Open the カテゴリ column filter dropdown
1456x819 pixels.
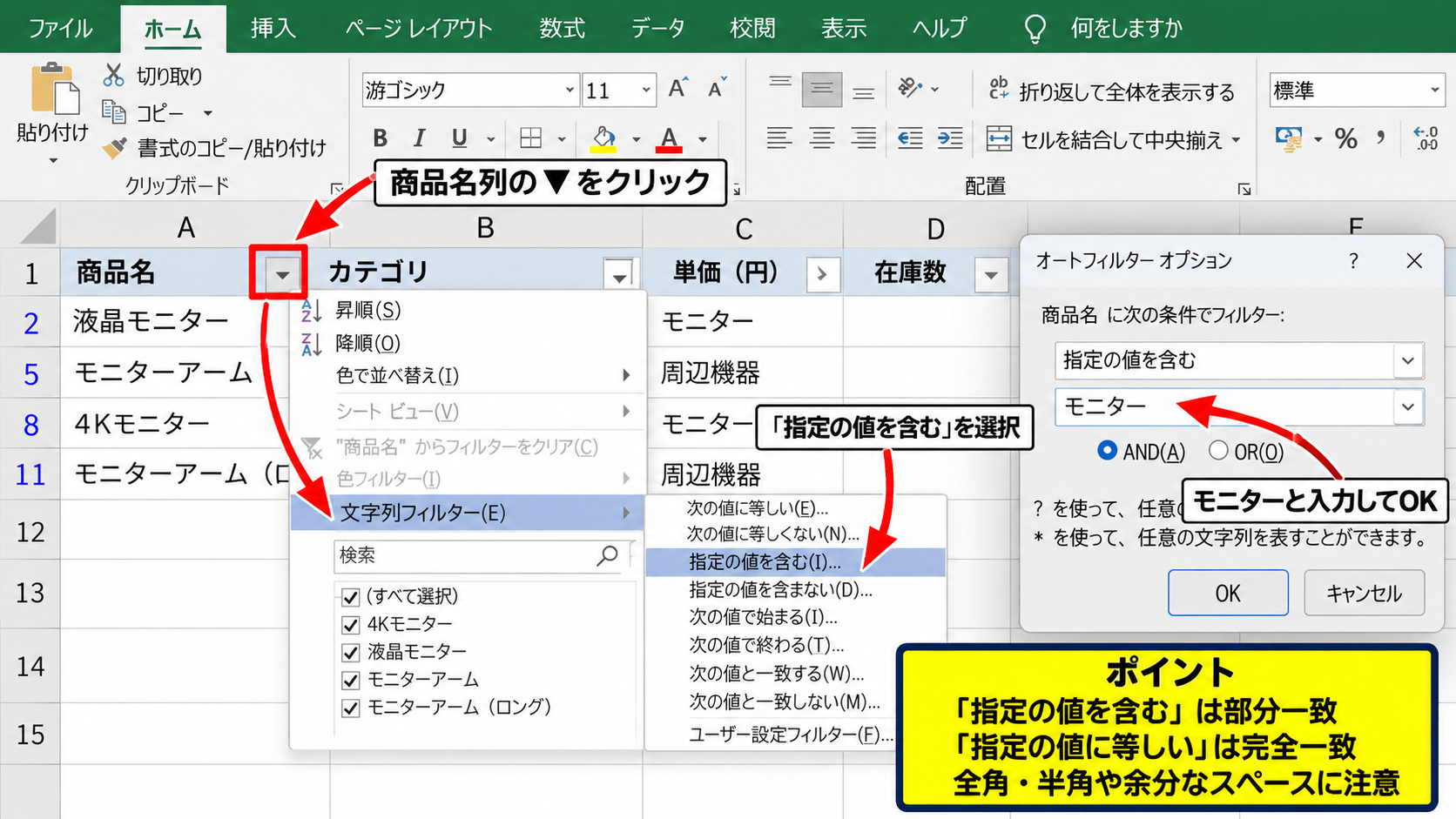(x=619, y=275)
